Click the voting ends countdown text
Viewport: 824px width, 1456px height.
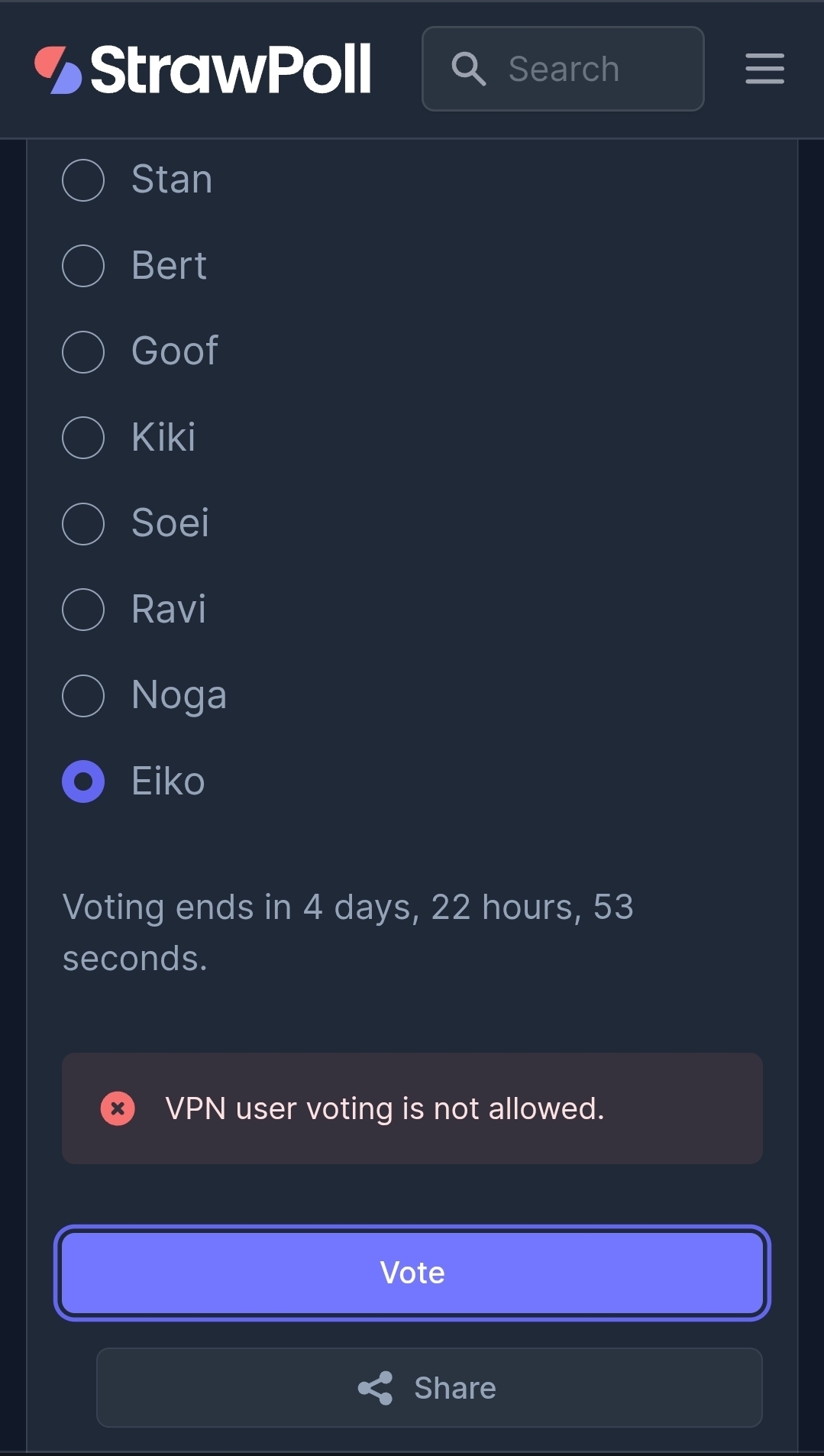348,933
